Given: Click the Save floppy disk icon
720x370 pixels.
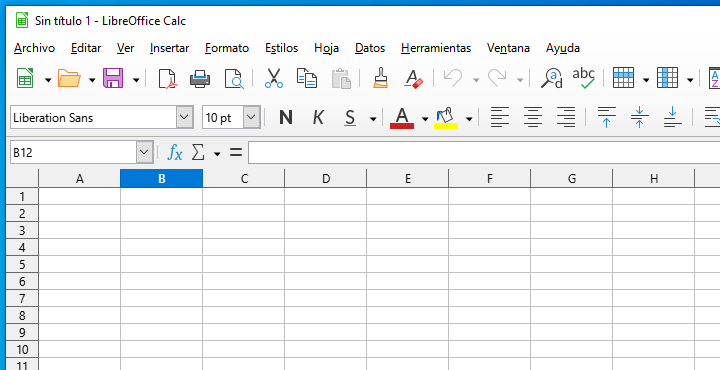Looking at the screenshot, I should [x=113, y=78].
